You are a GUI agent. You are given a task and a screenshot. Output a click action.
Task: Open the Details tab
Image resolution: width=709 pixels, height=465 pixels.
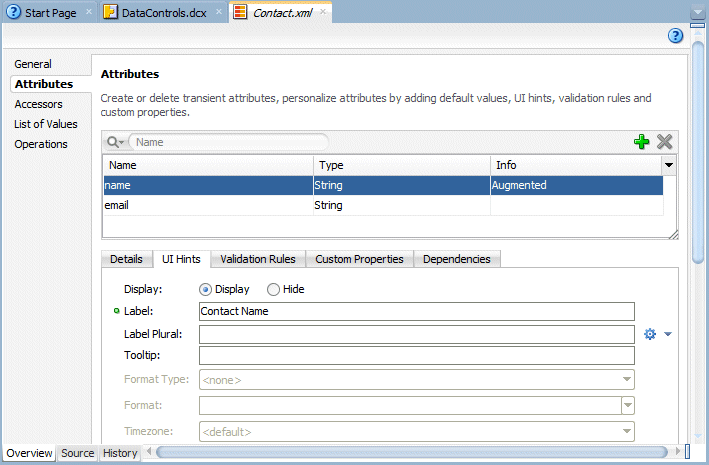pos(126,259)
